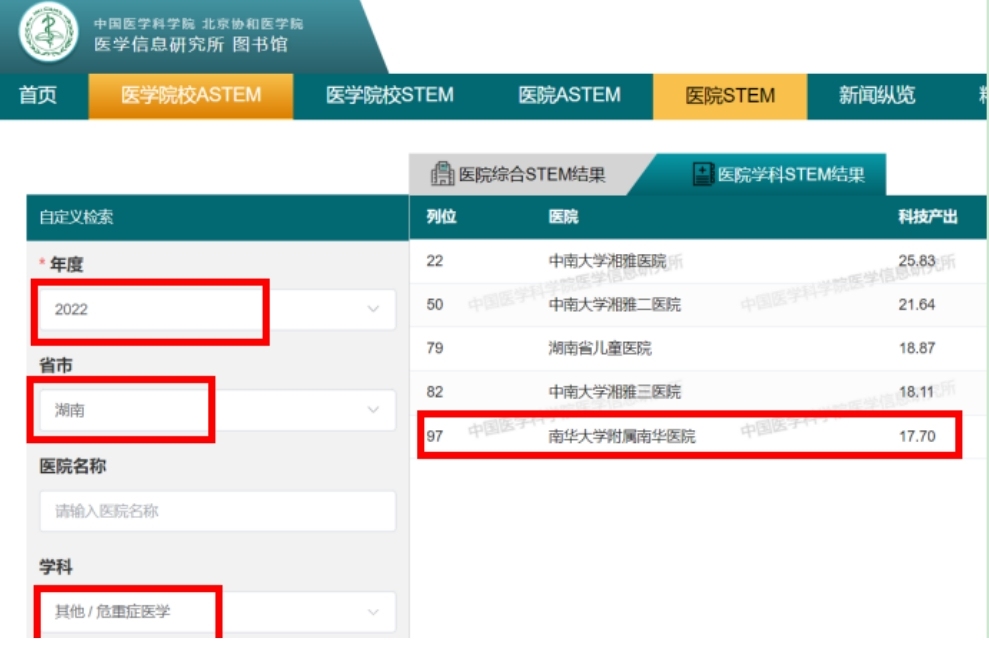Image resolution: width=989 pixels, height=661 pixels.
Task: Select the 医学院校STEM menu item
Action: 389,96
